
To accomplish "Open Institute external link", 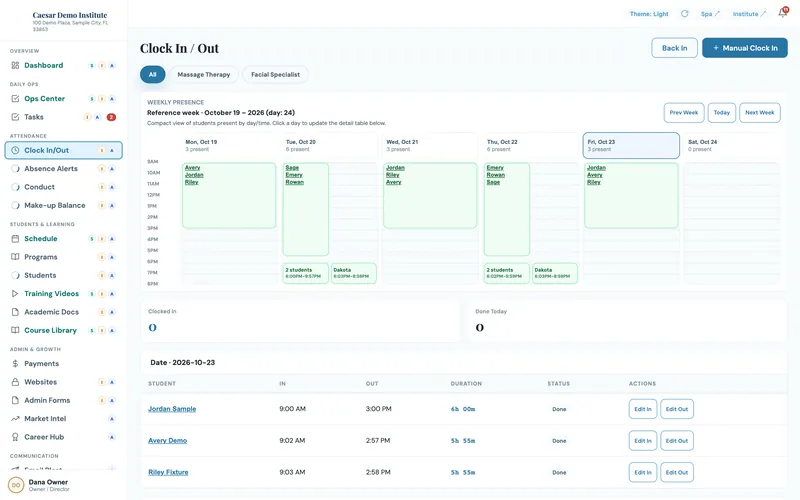I will [749, 14].
